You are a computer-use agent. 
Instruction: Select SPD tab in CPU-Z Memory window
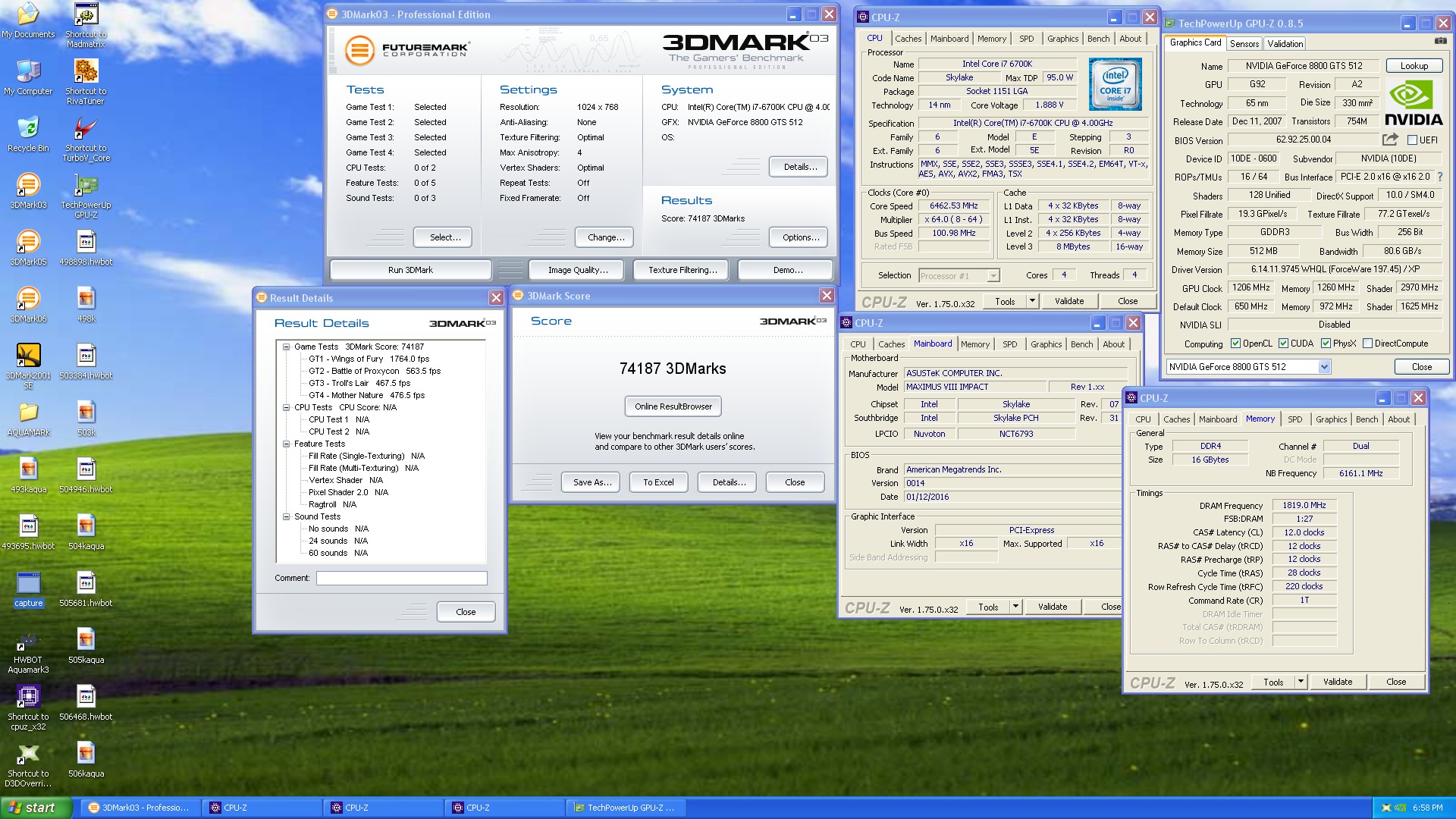(1294, 419)
